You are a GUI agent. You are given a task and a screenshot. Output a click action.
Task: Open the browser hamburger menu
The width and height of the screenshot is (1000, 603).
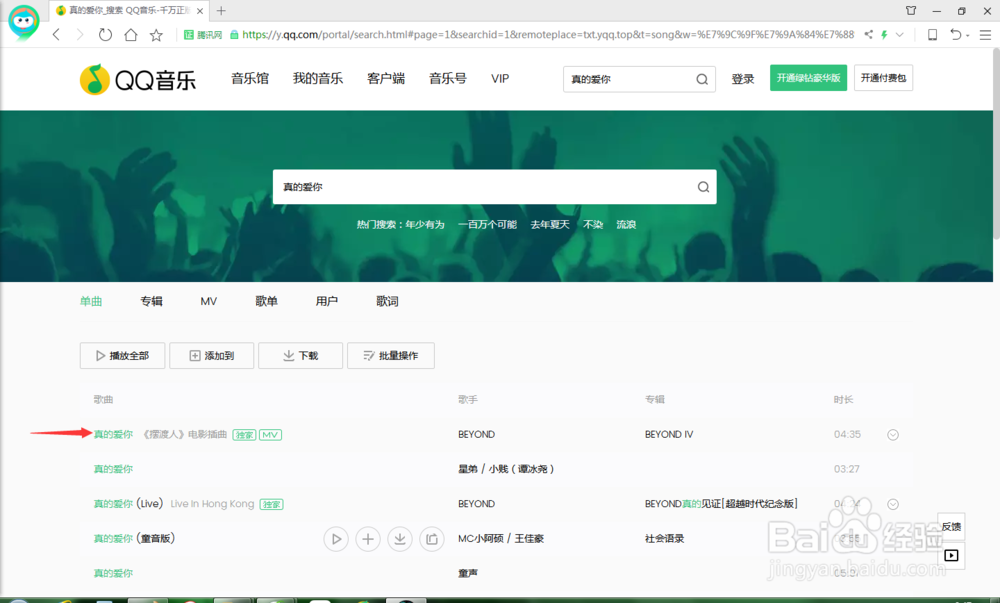985,34
